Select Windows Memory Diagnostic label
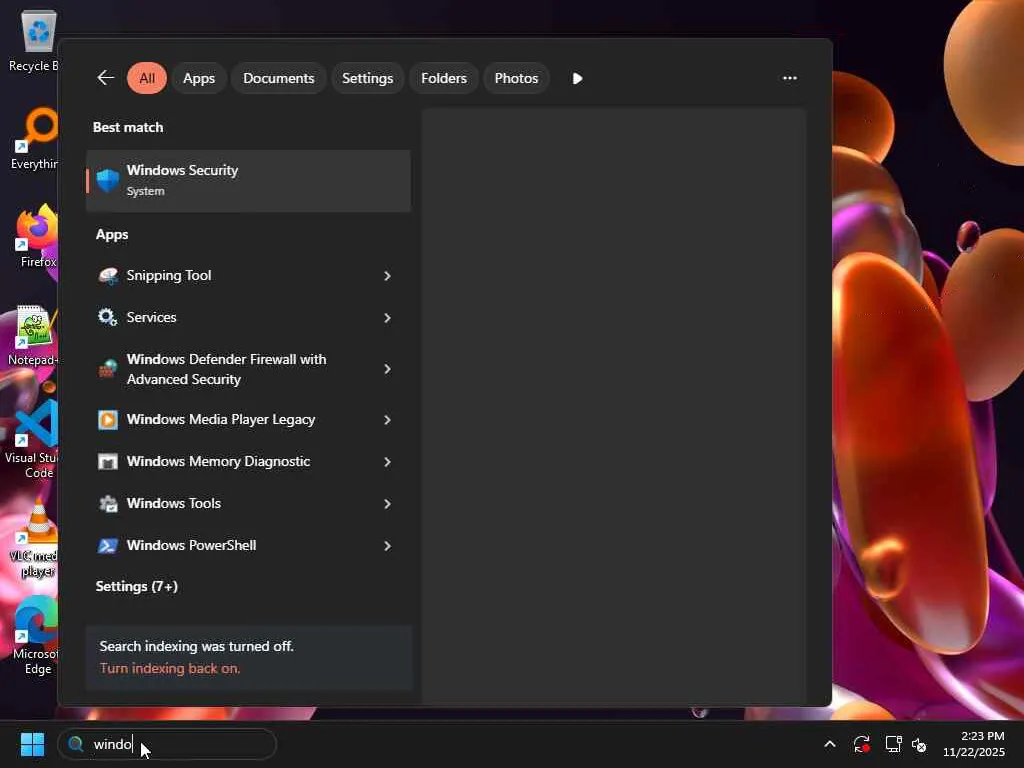This screenshot has height=768, width=1024. tap(218, 461)
